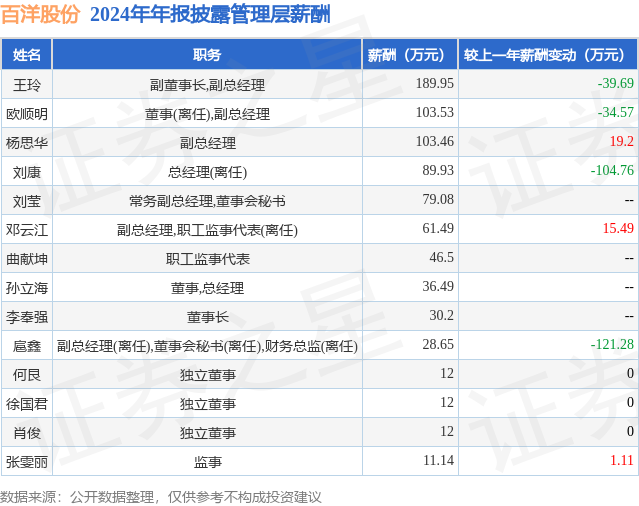Click the name cell 孙立海
Viewport: 639px width, 506px height.
click(x=26, y=288)
